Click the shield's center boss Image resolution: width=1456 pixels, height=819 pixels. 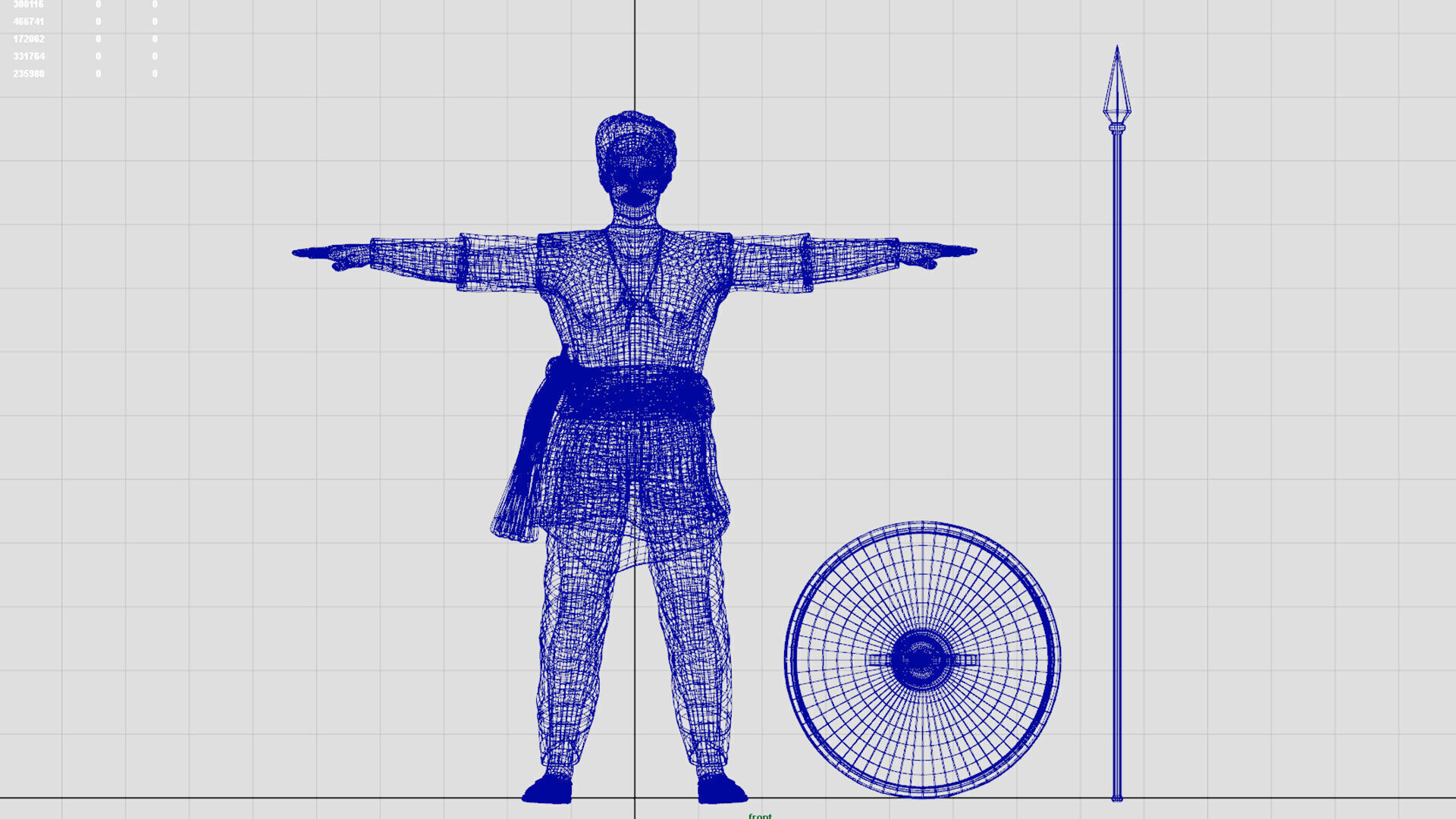click(x=921, y=660)
